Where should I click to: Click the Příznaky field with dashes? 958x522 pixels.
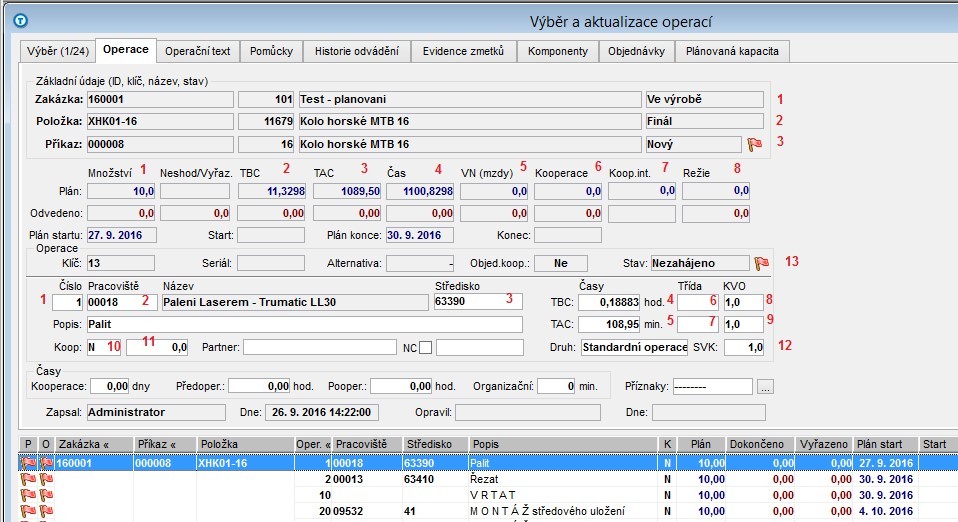[x=712, y=387]
